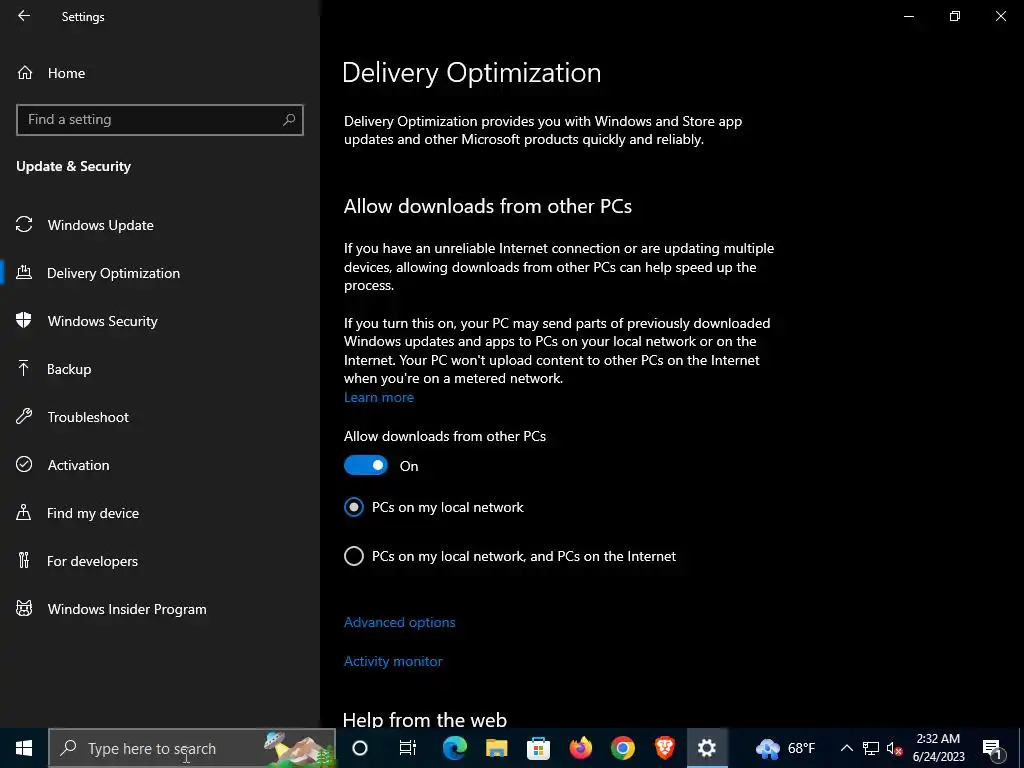Click the Update & Security heading
The width and height of the screenshot is (1024, 768).
tap(74, 166)
